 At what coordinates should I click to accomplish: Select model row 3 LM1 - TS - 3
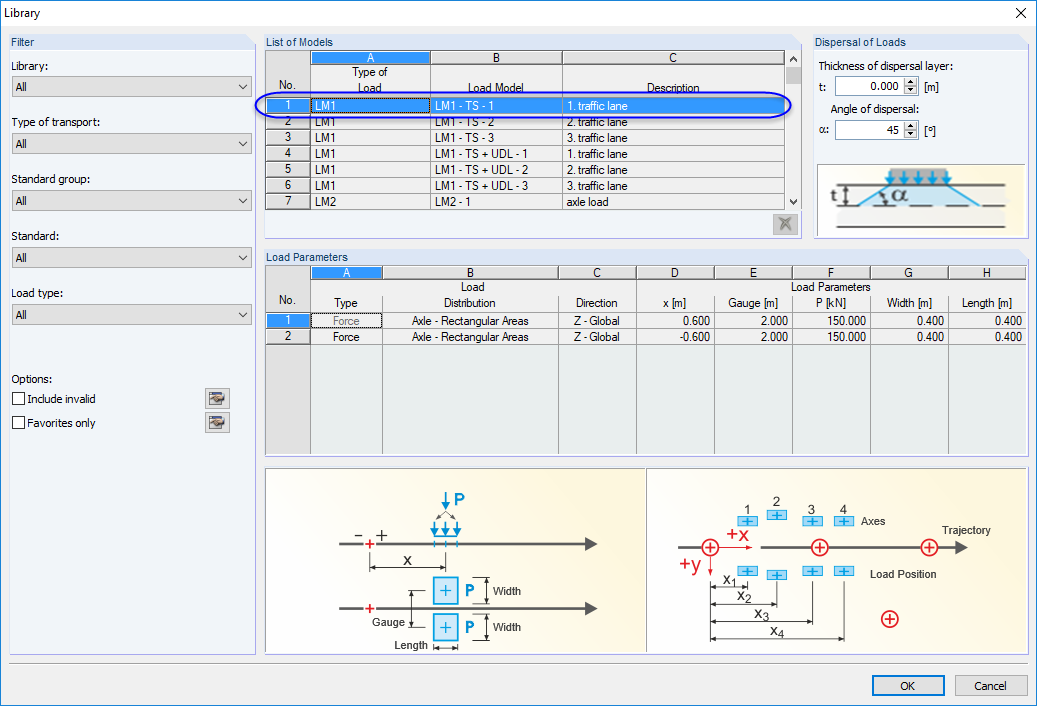pos(525,137)
